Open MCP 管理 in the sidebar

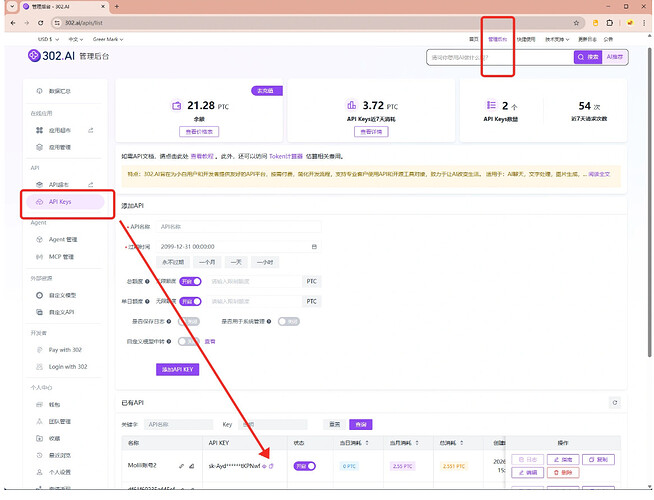61,257
